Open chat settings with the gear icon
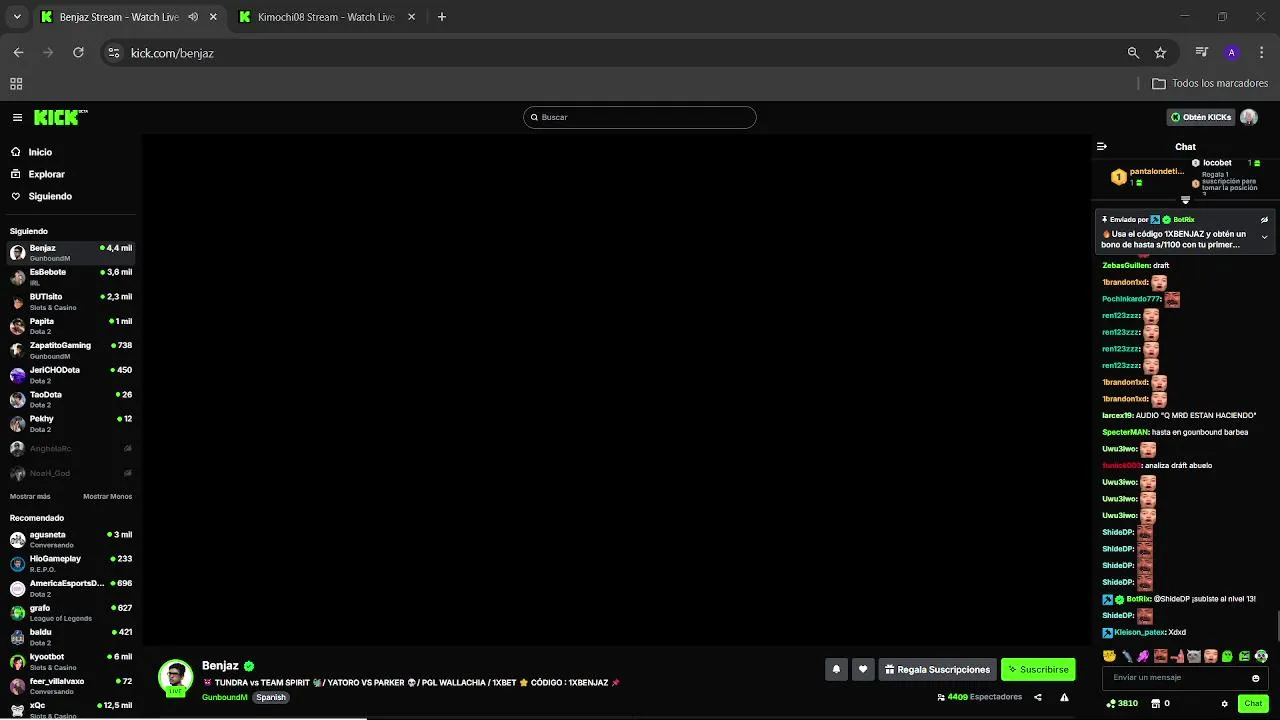This screenshot has width=1280, height=720. 1224,703
